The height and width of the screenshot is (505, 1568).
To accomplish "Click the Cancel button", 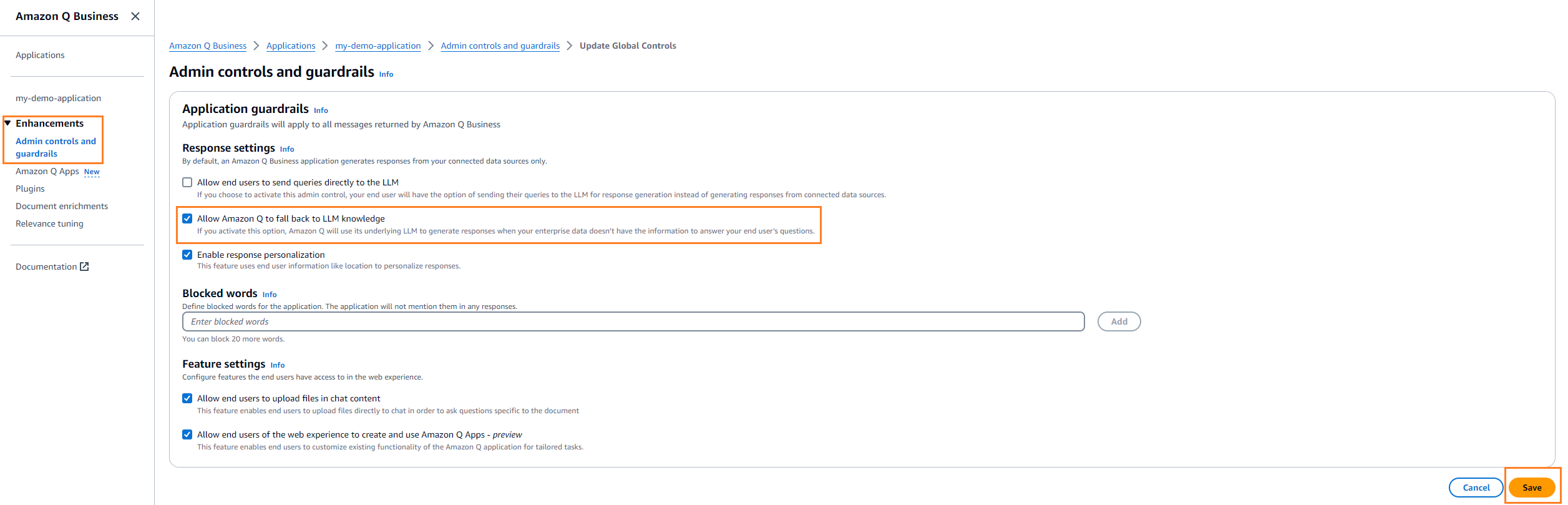I will (x=1476, y=488).
